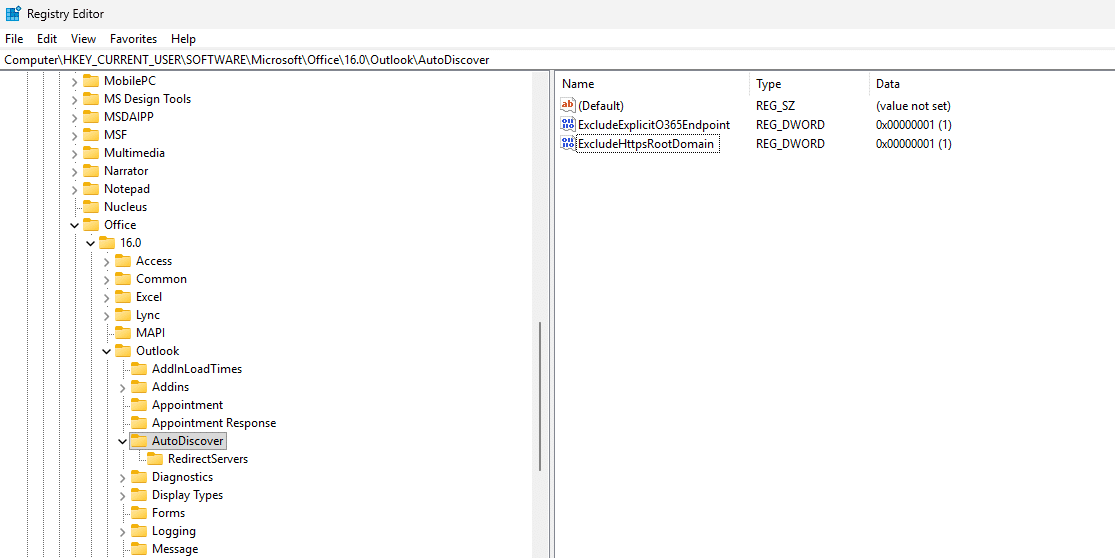Click the ExcludeExplicitO365Endpoint DWORD icon
Viewport: 1115px width, 558px height.
(x=568, y=124)
